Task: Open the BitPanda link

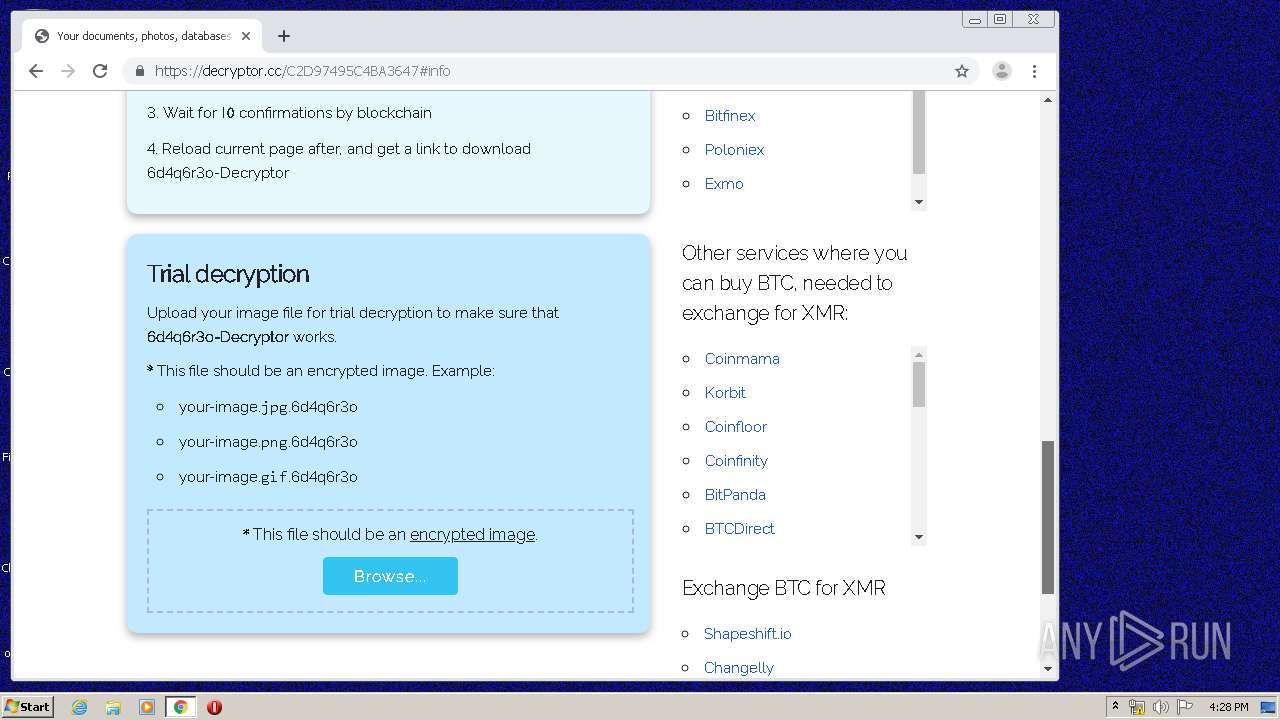Action: [735, 495]
